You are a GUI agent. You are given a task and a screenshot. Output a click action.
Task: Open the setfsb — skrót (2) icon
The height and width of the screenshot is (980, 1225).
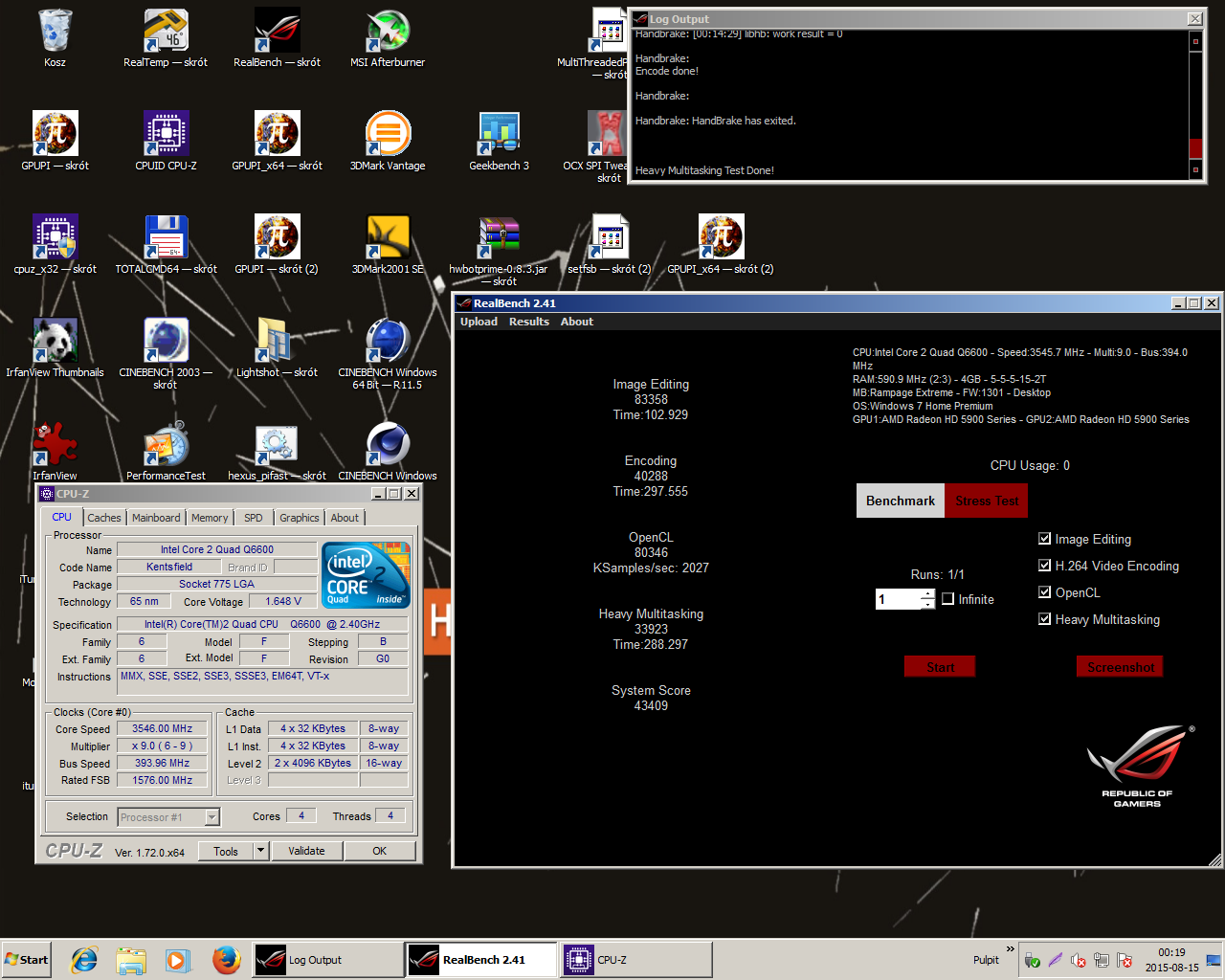[610, 237]
